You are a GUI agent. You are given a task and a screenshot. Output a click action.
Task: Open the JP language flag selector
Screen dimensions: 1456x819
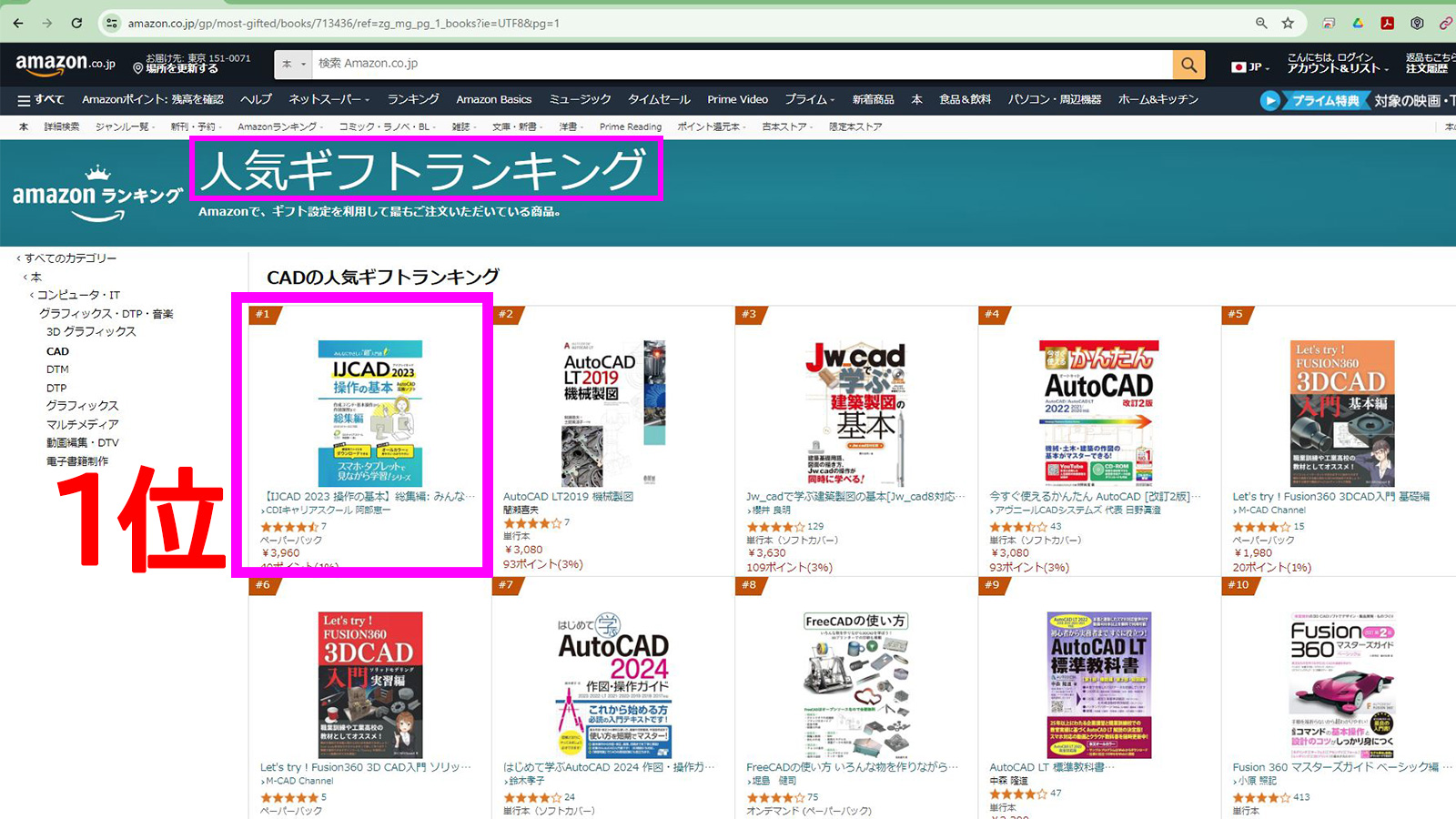point(1250,66)
